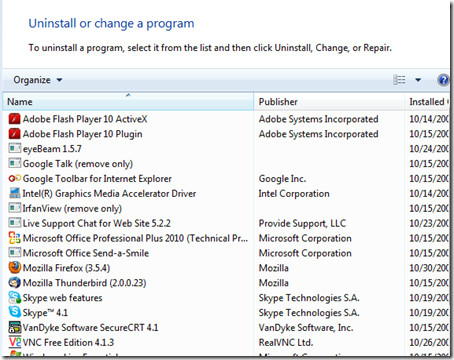Click the Microsoft Office Professional Plus icon
The height and width of the screenshot is (360, 454).
click(14, 238)
